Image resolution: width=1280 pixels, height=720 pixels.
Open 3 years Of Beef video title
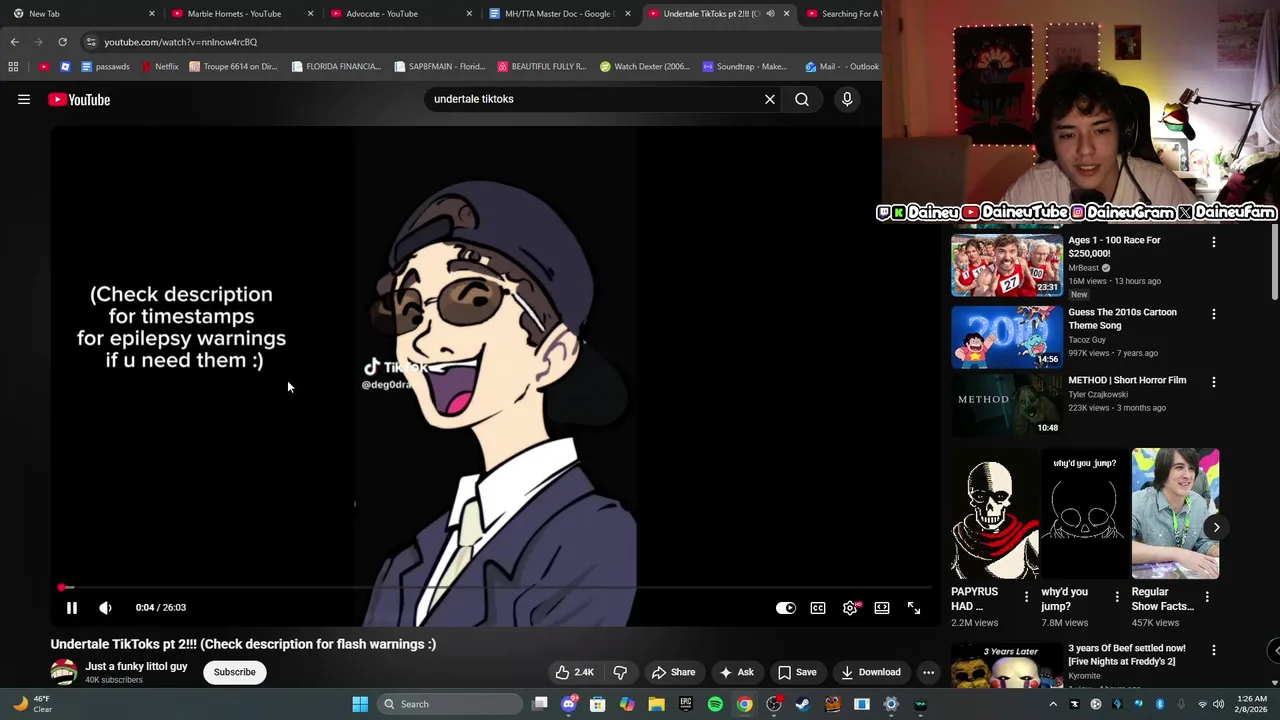tap(1127, 655)
